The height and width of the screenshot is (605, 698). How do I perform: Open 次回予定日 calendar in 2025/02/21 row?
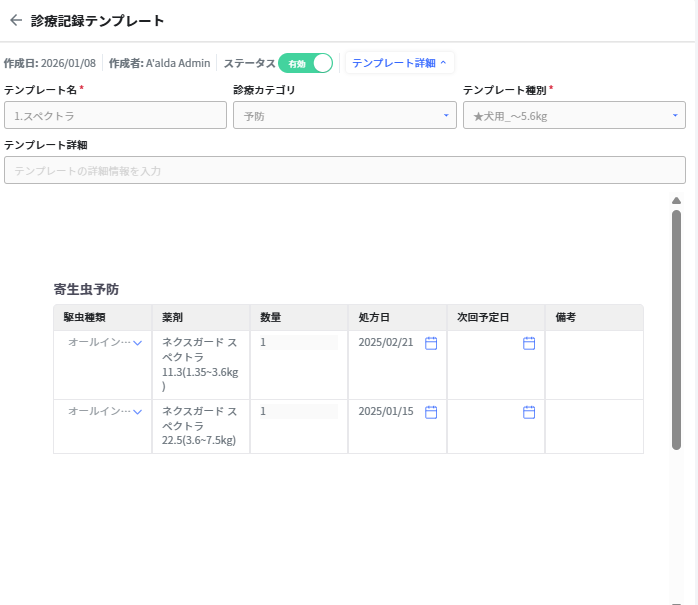coord(529,343)
